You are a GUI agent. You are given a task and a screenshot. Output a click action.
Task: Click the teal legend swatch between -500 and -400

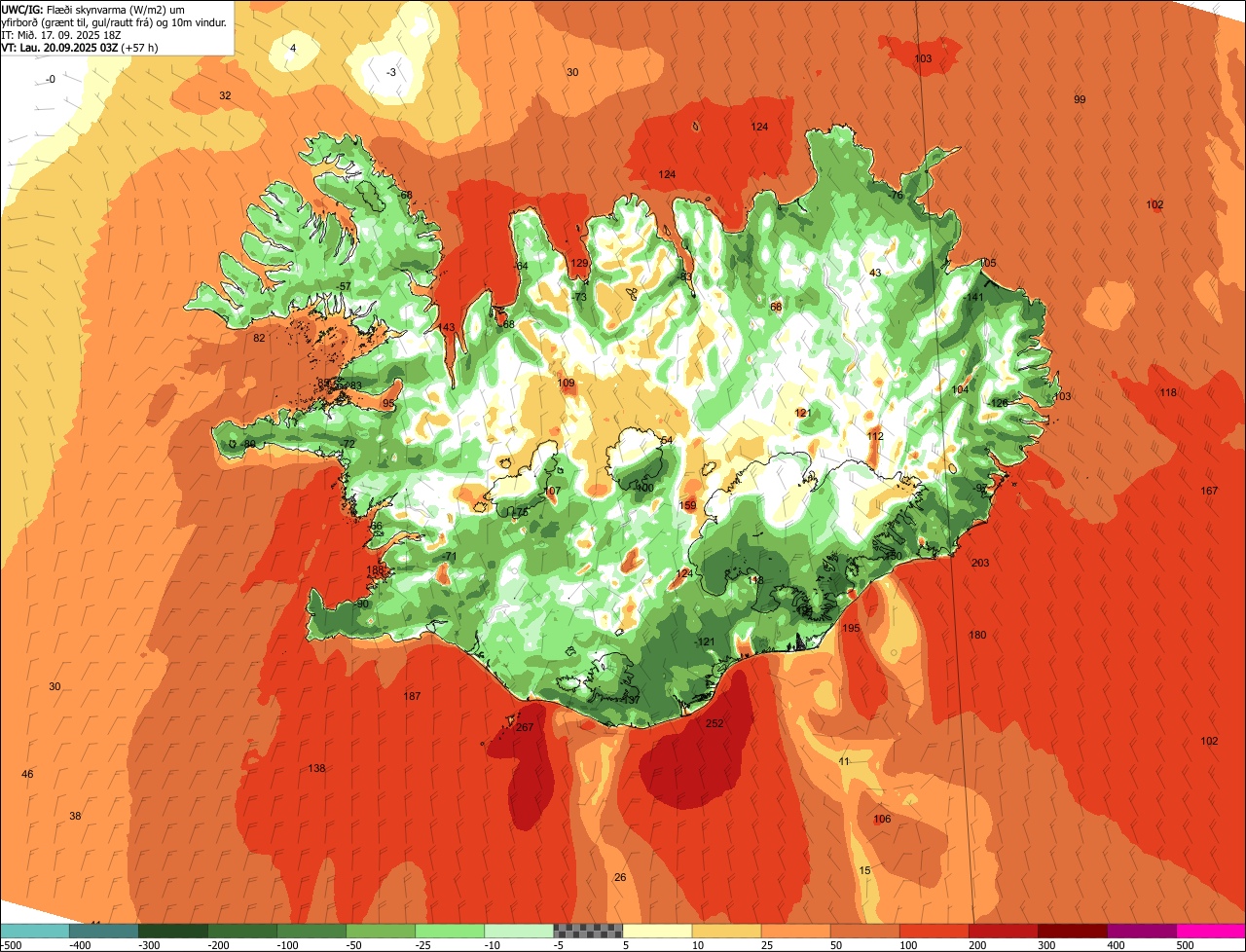pyautogui.click(x=34, y=931)
